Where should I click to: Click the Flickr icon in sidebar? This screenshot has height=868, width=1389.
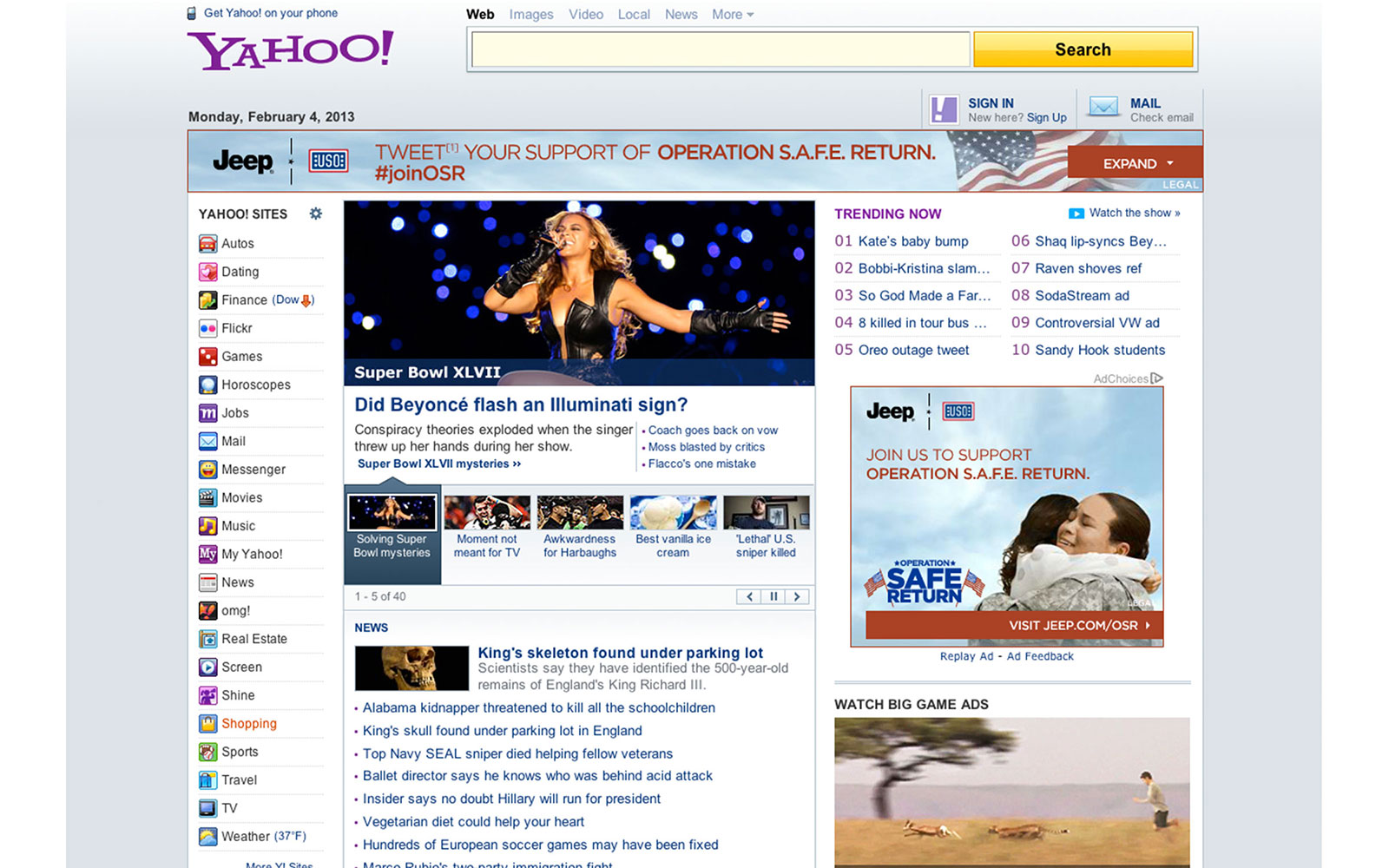point(207,328)
